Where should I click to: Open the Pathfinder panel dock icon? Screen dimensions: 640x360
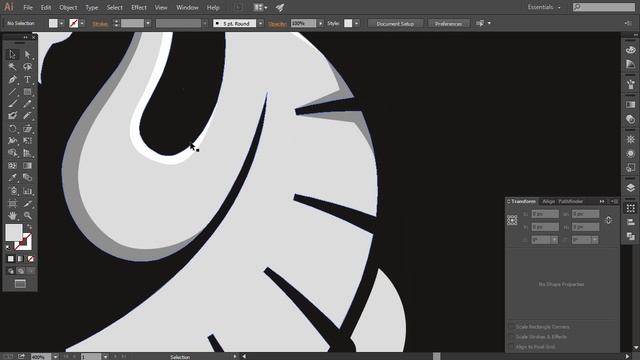click(630, 236)
